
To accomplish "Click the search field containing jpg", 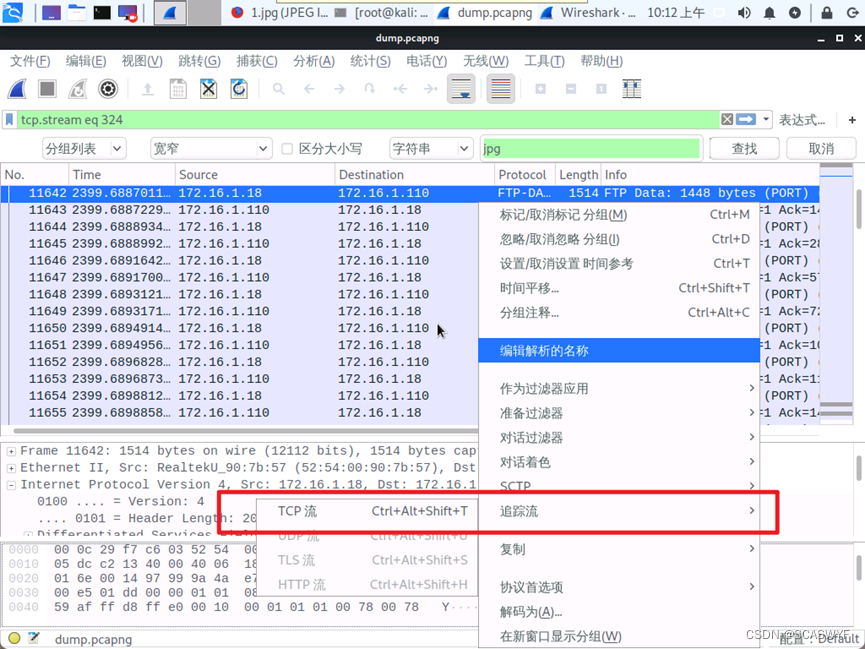I will pyautogui.click(x=591, y=148).
